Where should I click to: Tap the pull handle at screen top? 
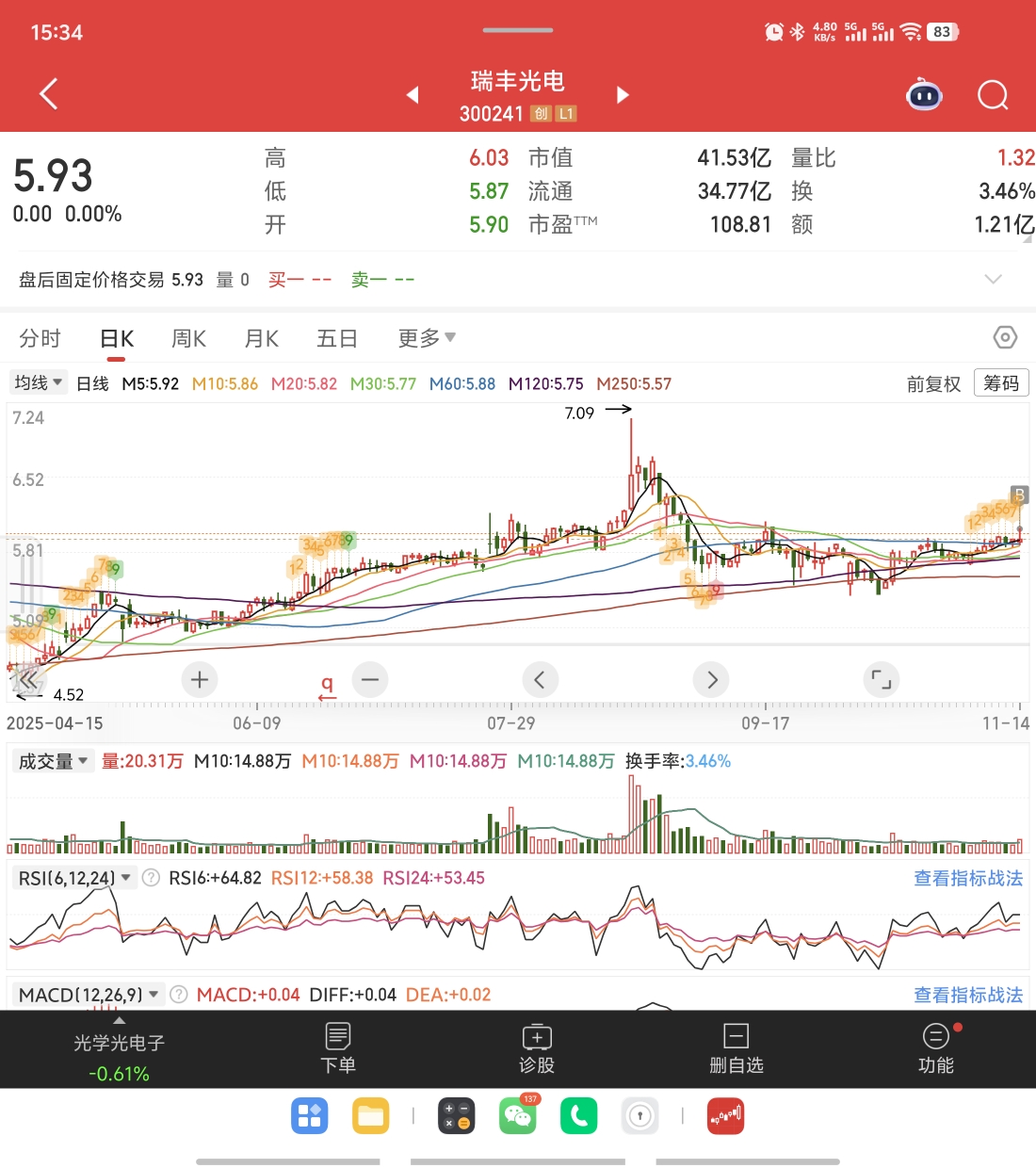click(x=518, y=30)
